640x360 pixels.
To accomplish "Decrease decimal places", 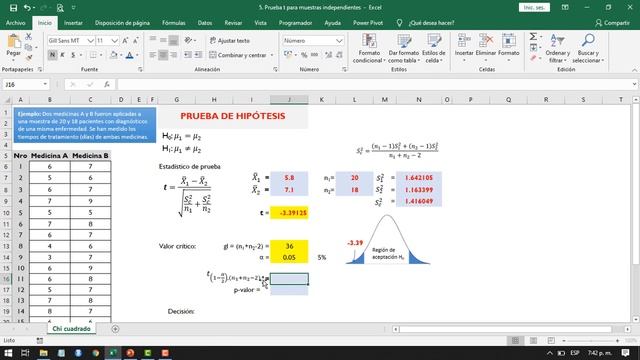I will coord(339,55).
